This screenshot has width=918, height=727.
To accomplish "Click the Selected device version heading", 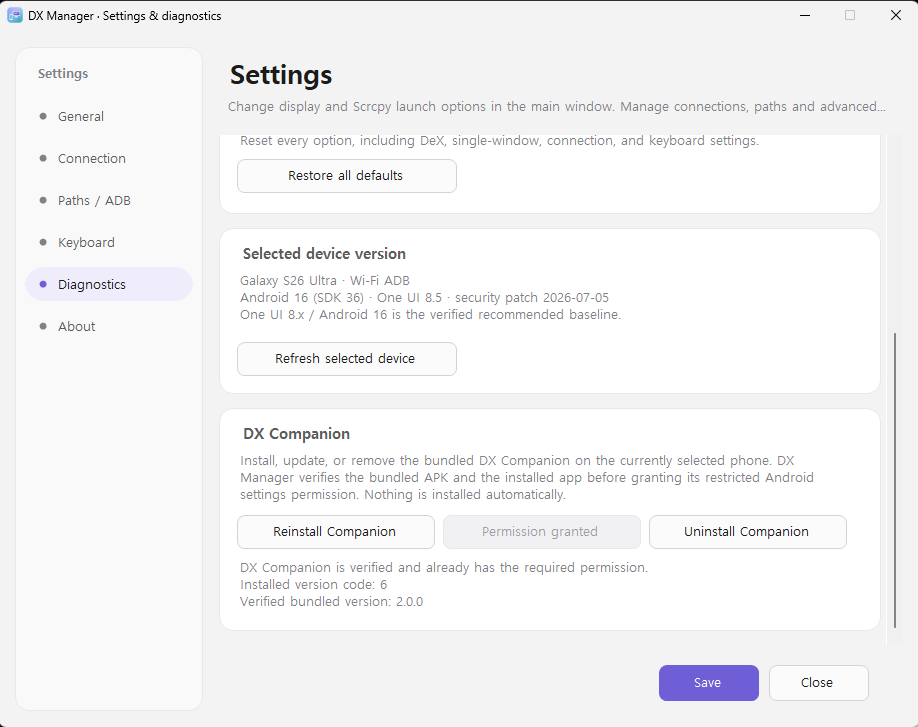I will coord(324,254).
